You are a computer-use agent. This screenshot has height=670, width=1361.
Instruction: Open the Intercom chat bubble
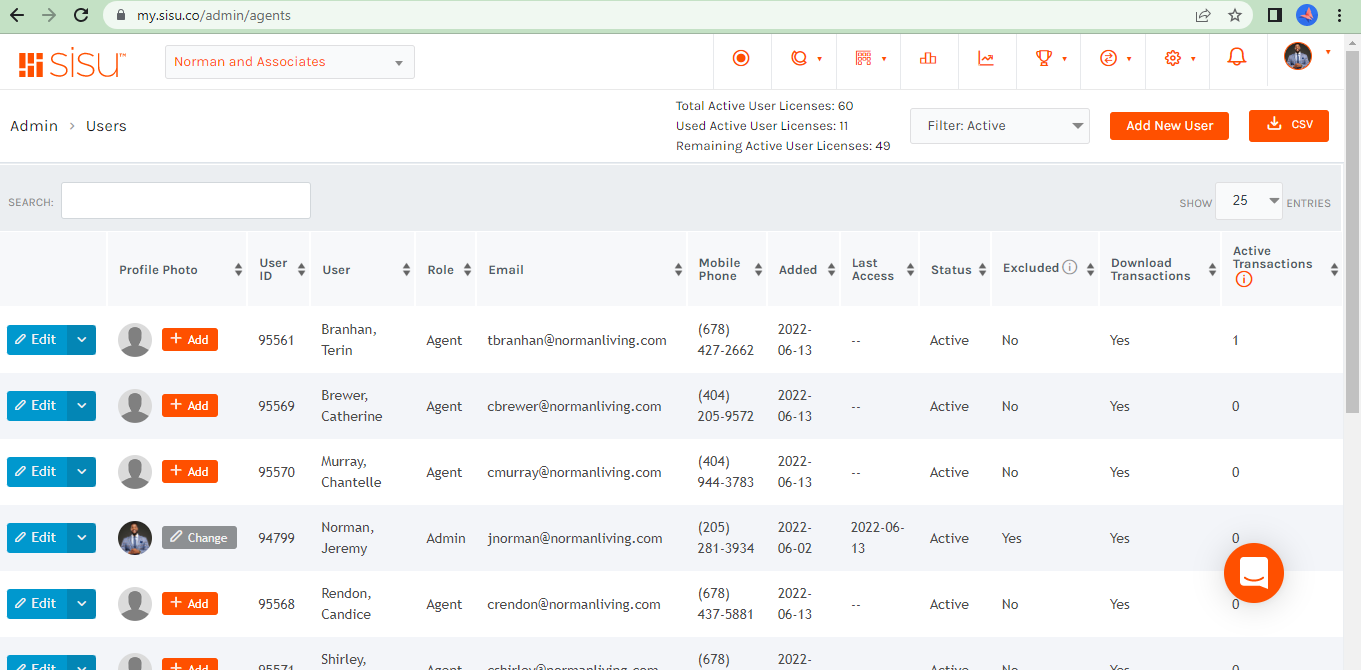(x=1253, y=573)
